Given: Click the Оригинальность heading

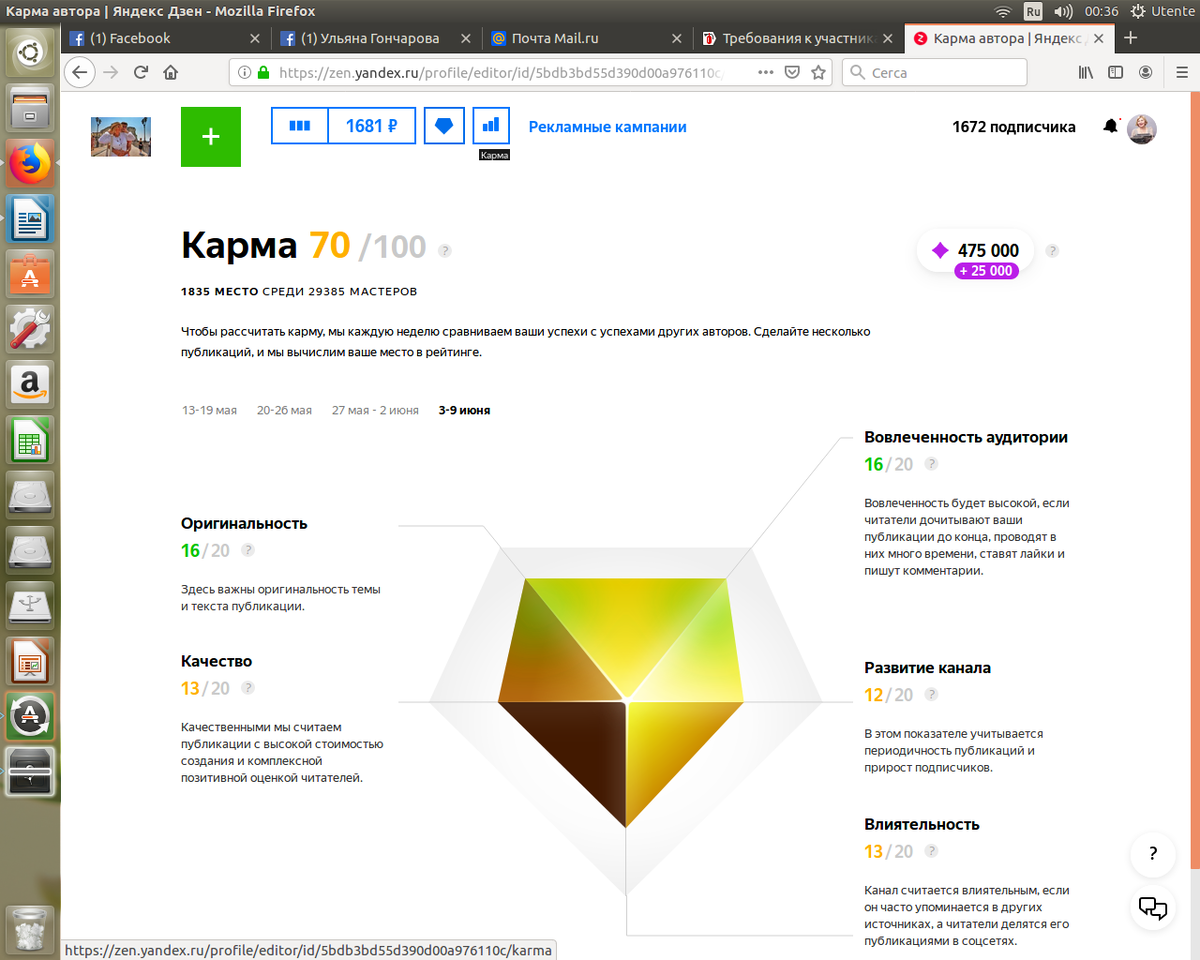Looking at the screenshot, I should pyautogui.click(x=244, y=523).
